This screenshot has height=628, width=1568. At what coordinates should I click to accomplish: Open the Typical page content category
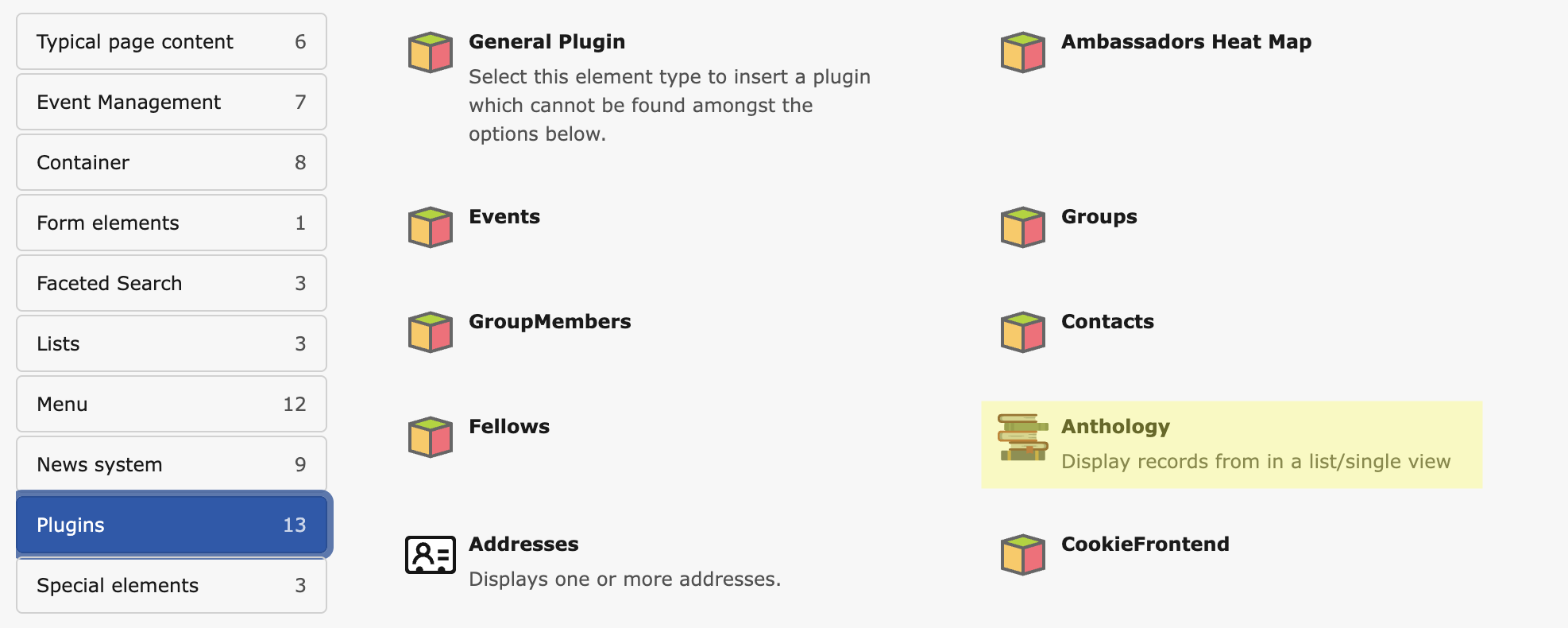click(x=171, y=41)
